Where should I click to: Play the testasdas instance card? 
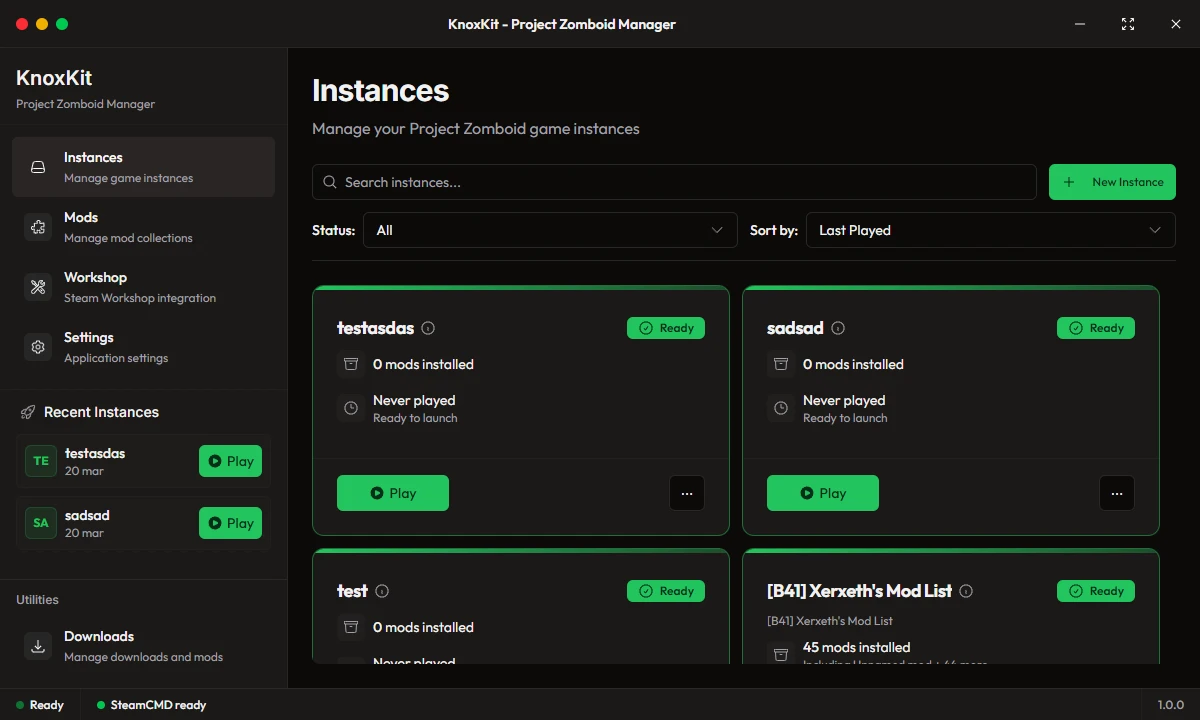[393, 493]
